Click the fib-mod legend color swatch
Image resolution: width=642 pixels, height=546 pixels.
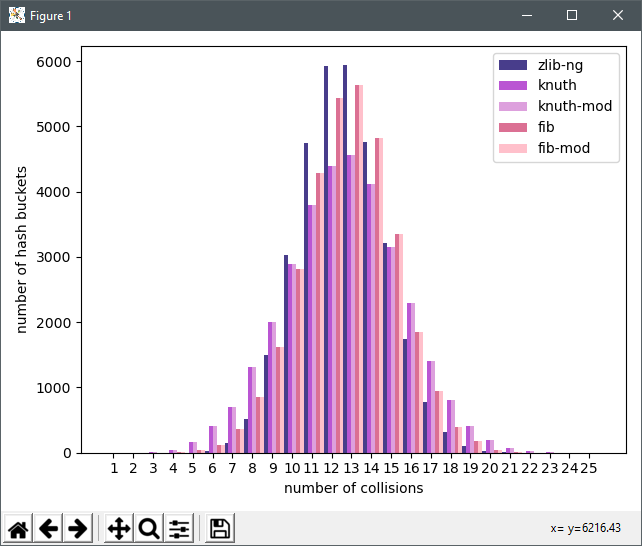513,148
